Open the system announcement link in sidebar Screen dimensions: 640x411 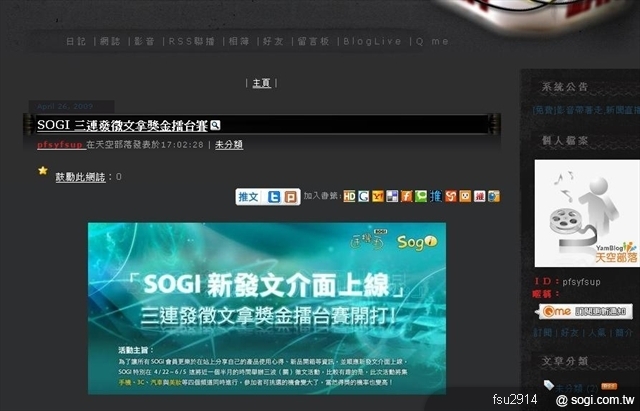click(586, 110)
